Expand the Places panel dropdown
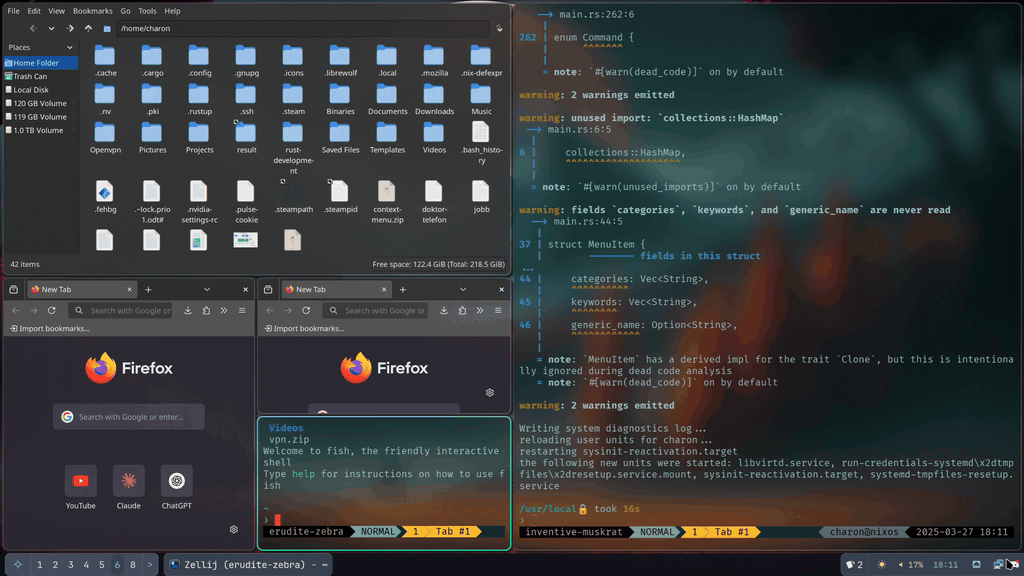The width and height of the screenshot is (1024, 576). click(x=69, y=47)
